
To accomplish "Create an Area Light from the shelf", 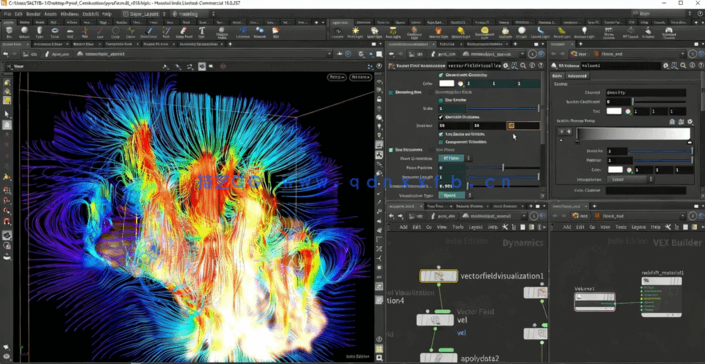I will coord(393,32).
